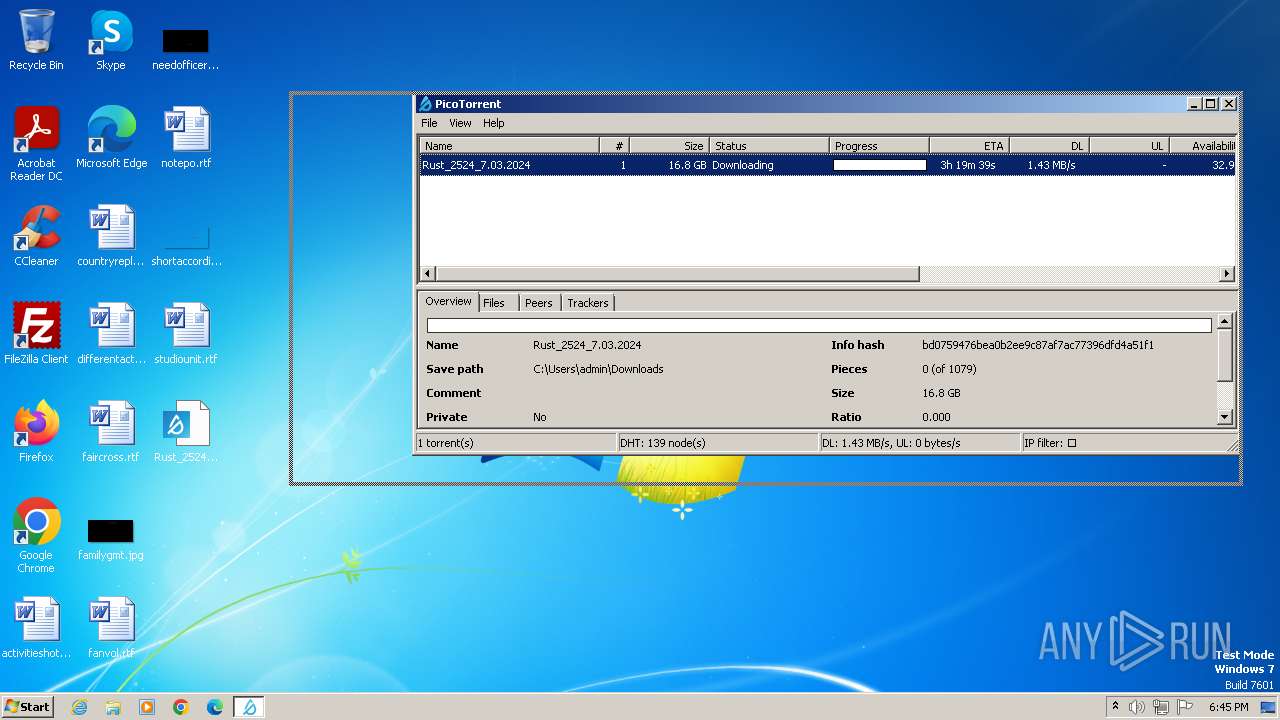Select PicoTorrent taskbar button

point(249,707)
